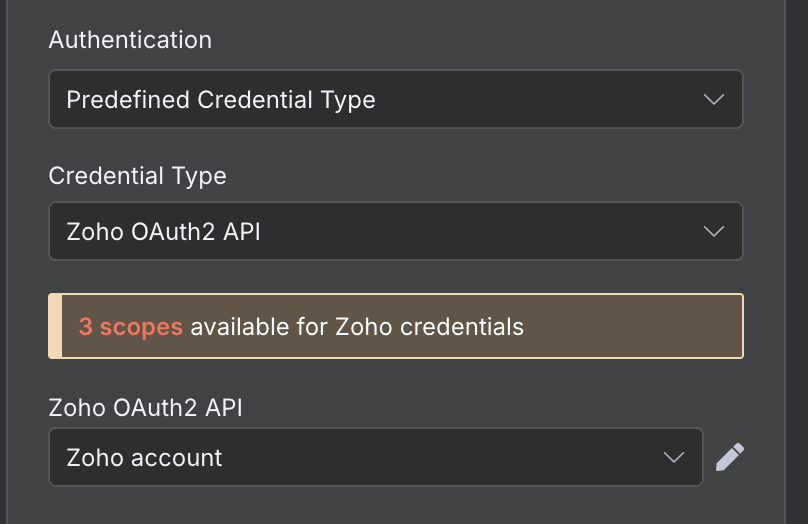Click the blank panel space below Zoho account
Image resolution: width=808 pixels, height=524 pixels.
[396, 506]
